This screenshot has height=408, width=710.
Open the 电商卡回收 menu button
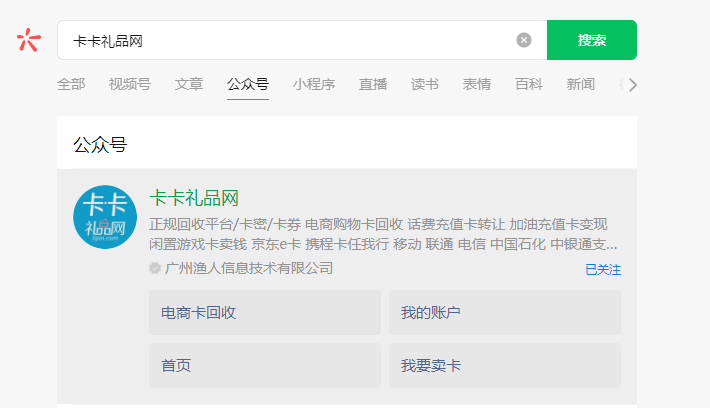point(265,312)
